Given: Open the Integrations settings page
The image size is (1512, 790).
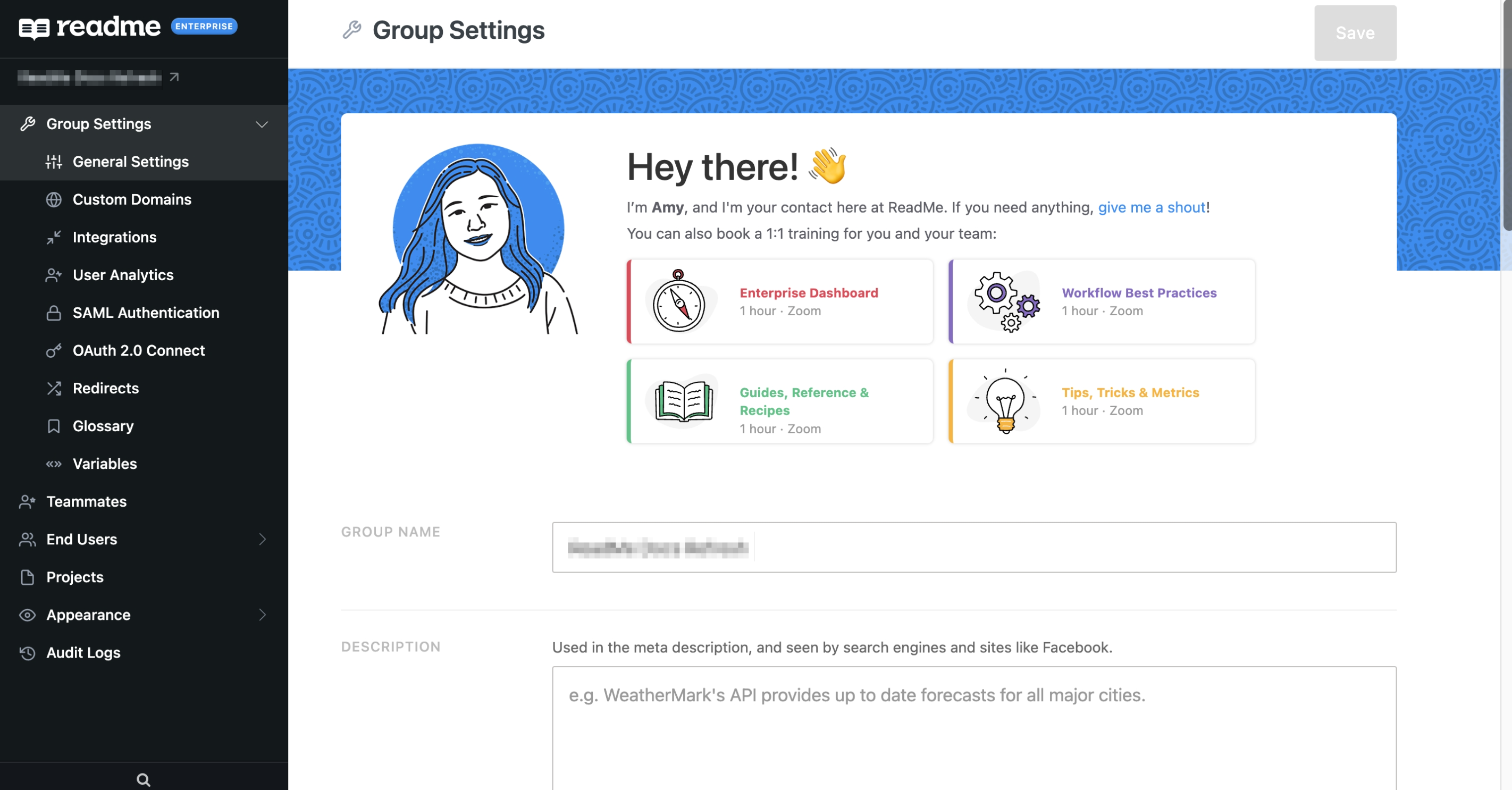Looking at the screenshot, I should (x=114, y=237).
